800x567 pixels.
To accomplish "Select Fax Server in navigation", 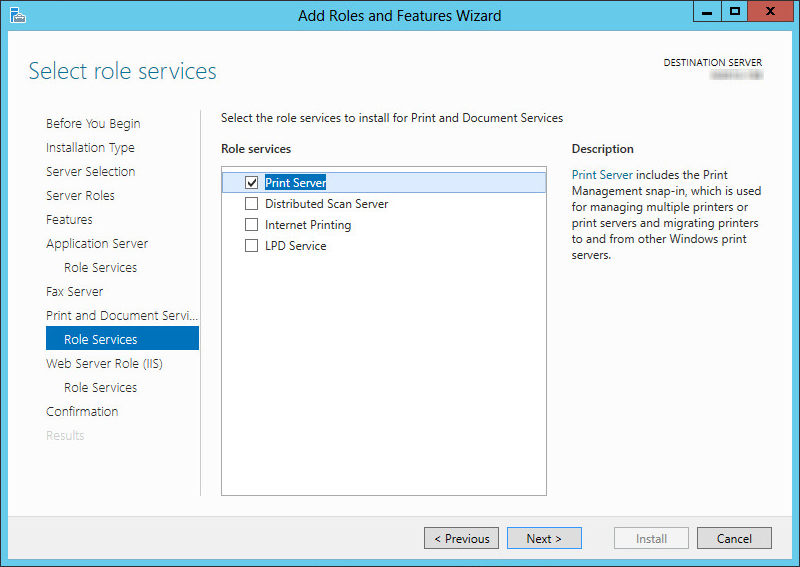I will [x=74, y=292].
